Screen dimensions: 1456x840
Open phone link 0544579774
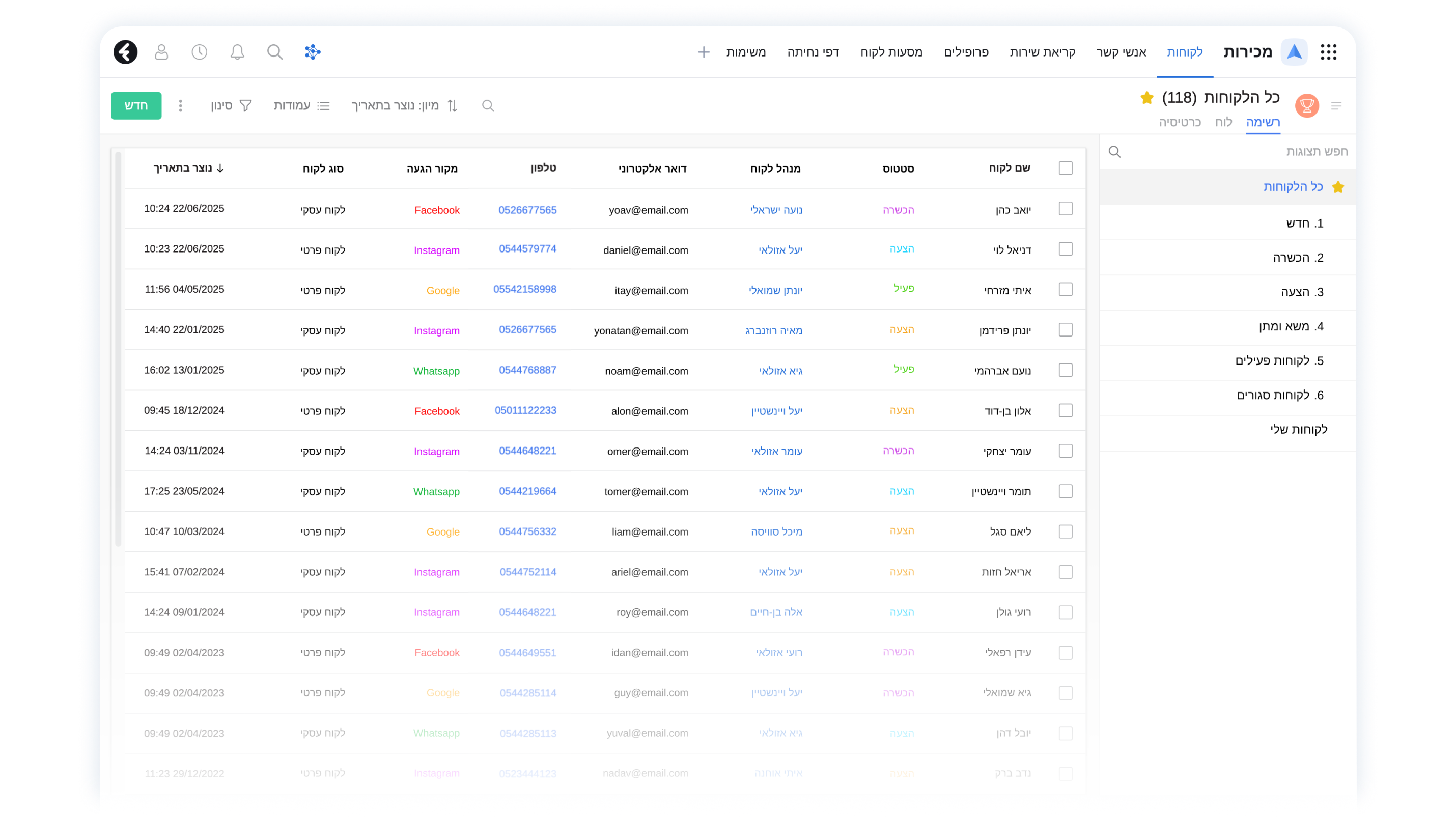click(527, 249)
